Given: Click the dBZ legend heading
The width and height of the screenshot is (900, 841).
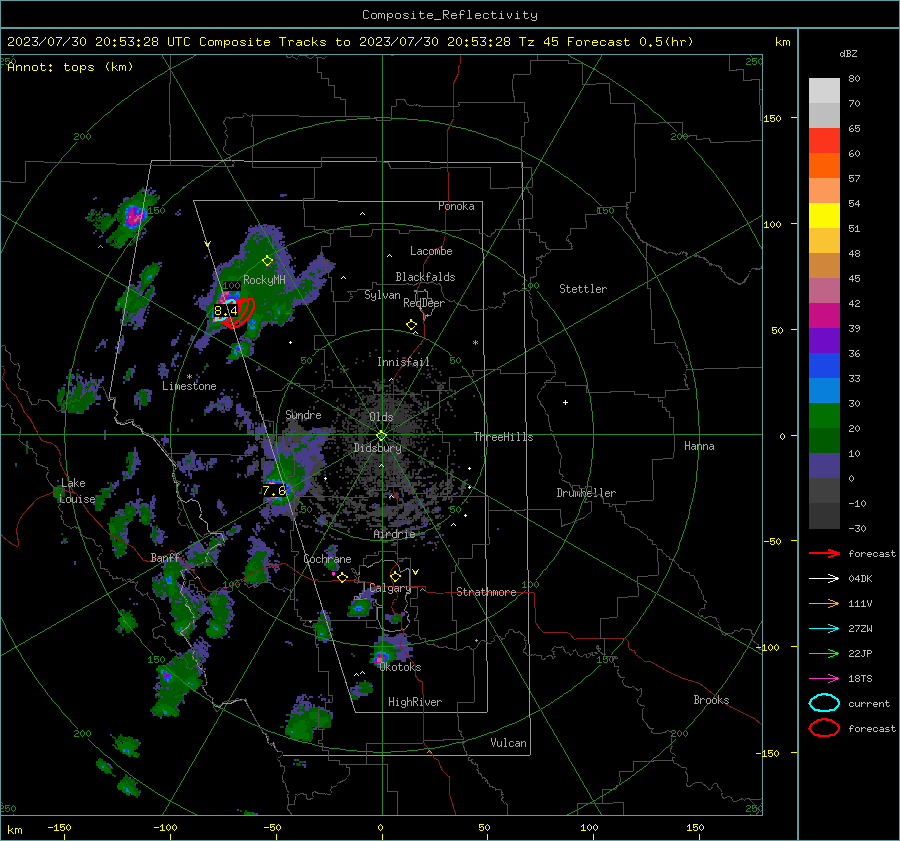Looking at the screenshot, I should 848,54.
